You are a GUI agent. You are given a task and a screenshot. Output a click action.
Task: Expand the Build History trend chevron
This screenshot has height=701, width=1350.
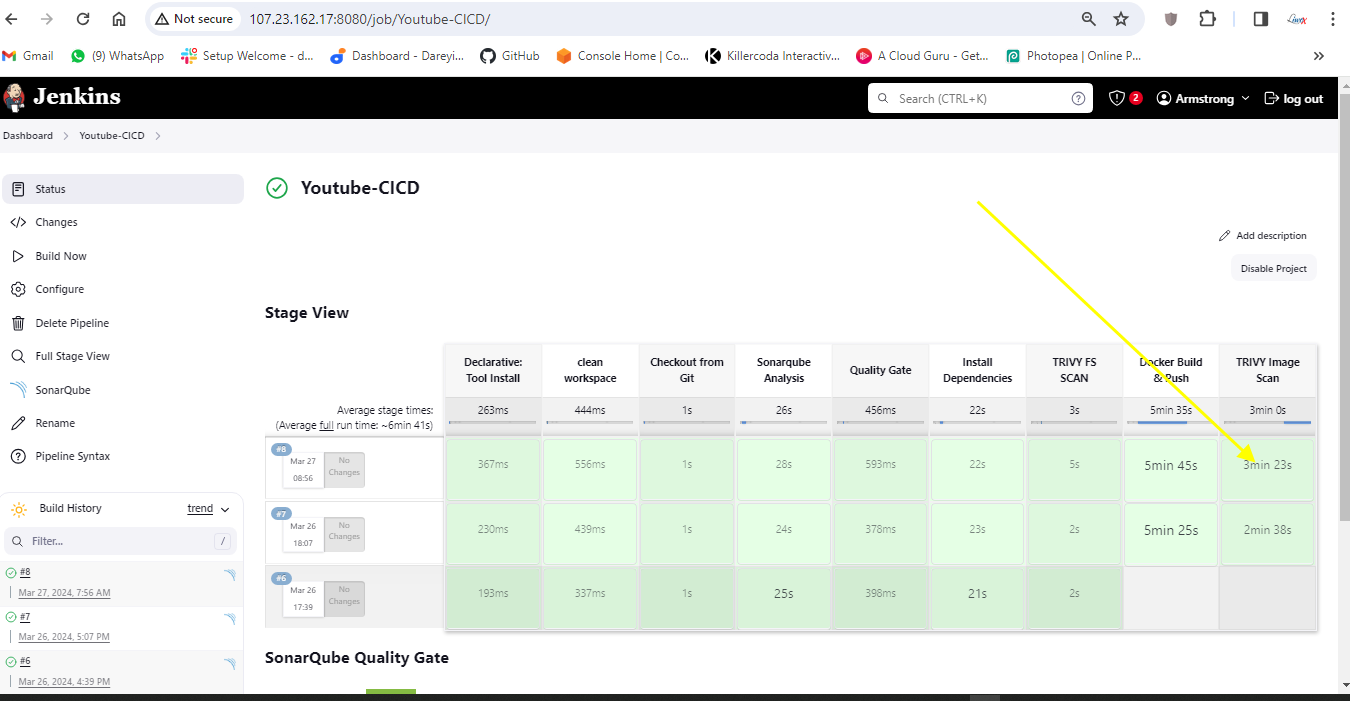pos(225,509)
